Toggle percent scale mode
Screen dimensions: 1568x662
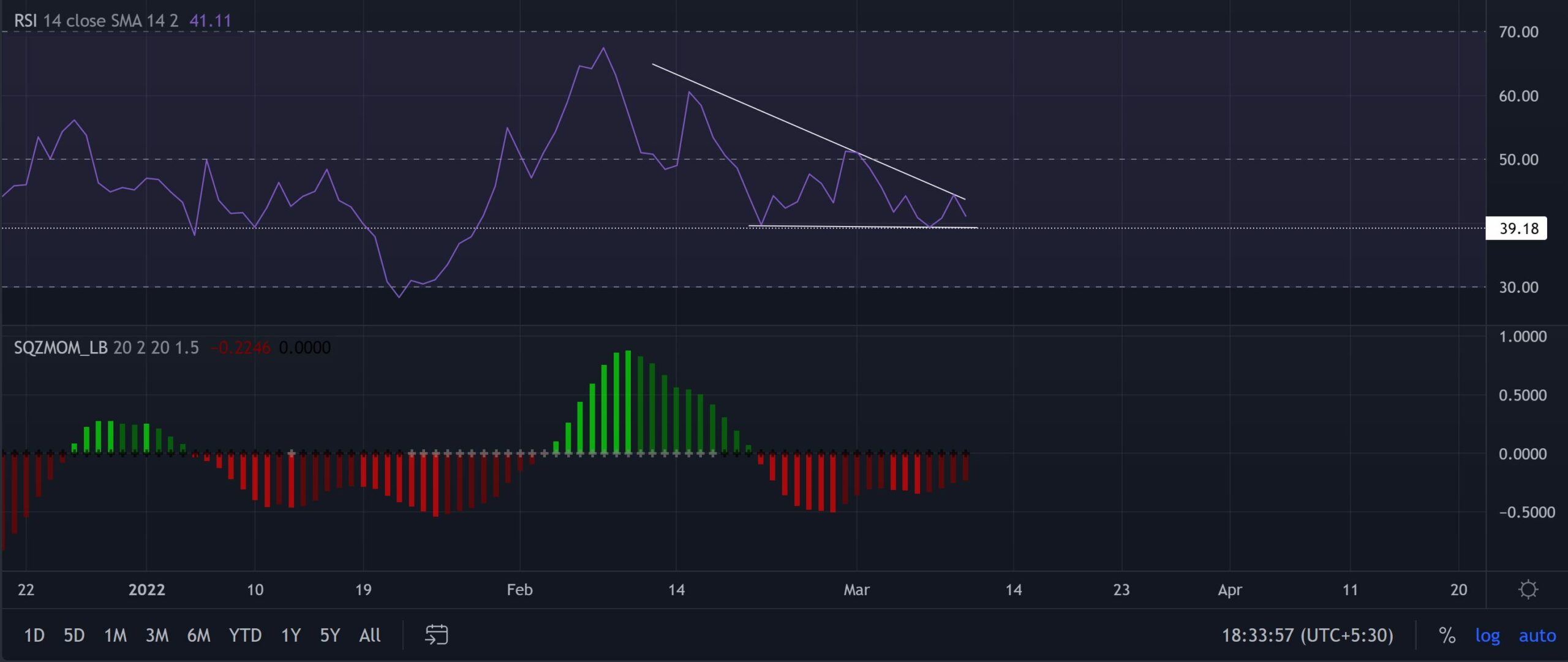[1447, 635]
